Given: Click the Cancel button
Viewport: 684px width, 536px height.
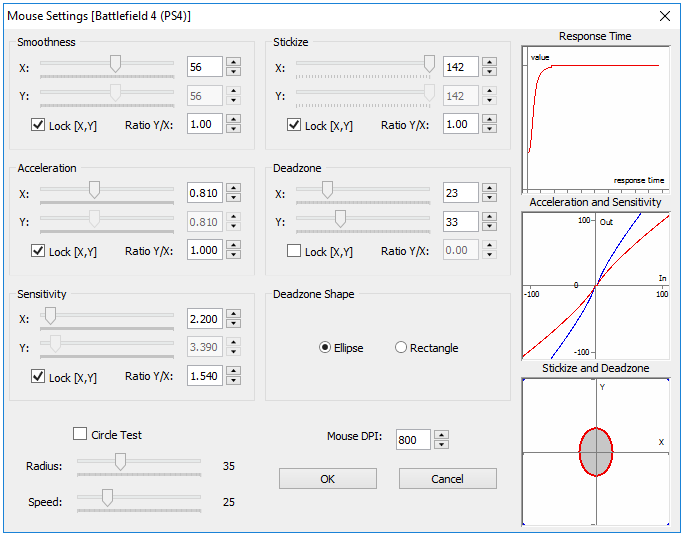Looking at the screenshot, I should point(448,479).
